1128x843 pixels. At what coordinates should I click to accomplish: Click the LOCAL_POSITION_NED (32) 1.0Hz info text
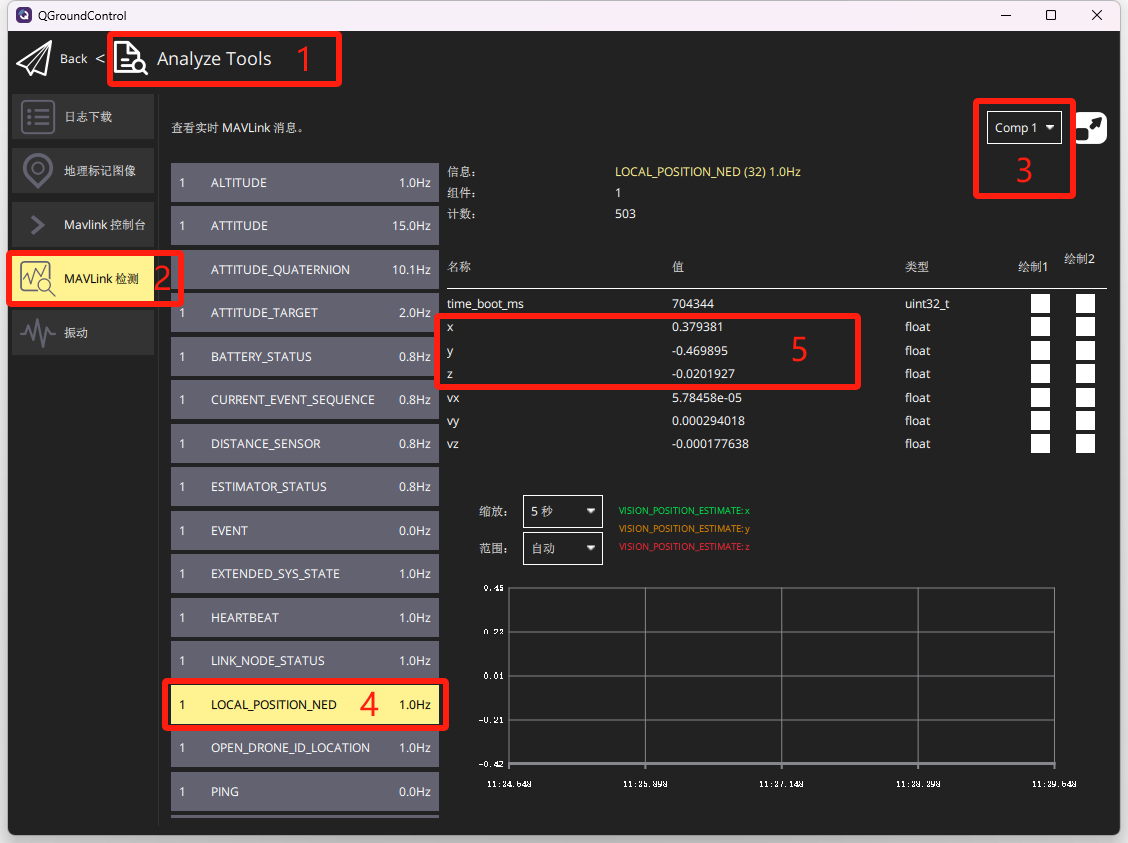click(708, 172)
